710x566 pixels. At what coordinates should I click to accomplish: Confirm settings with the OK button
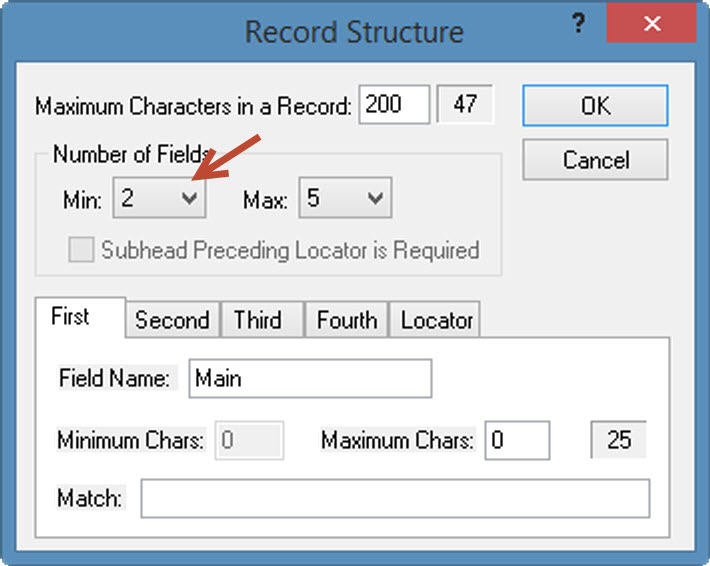[595, 106]
